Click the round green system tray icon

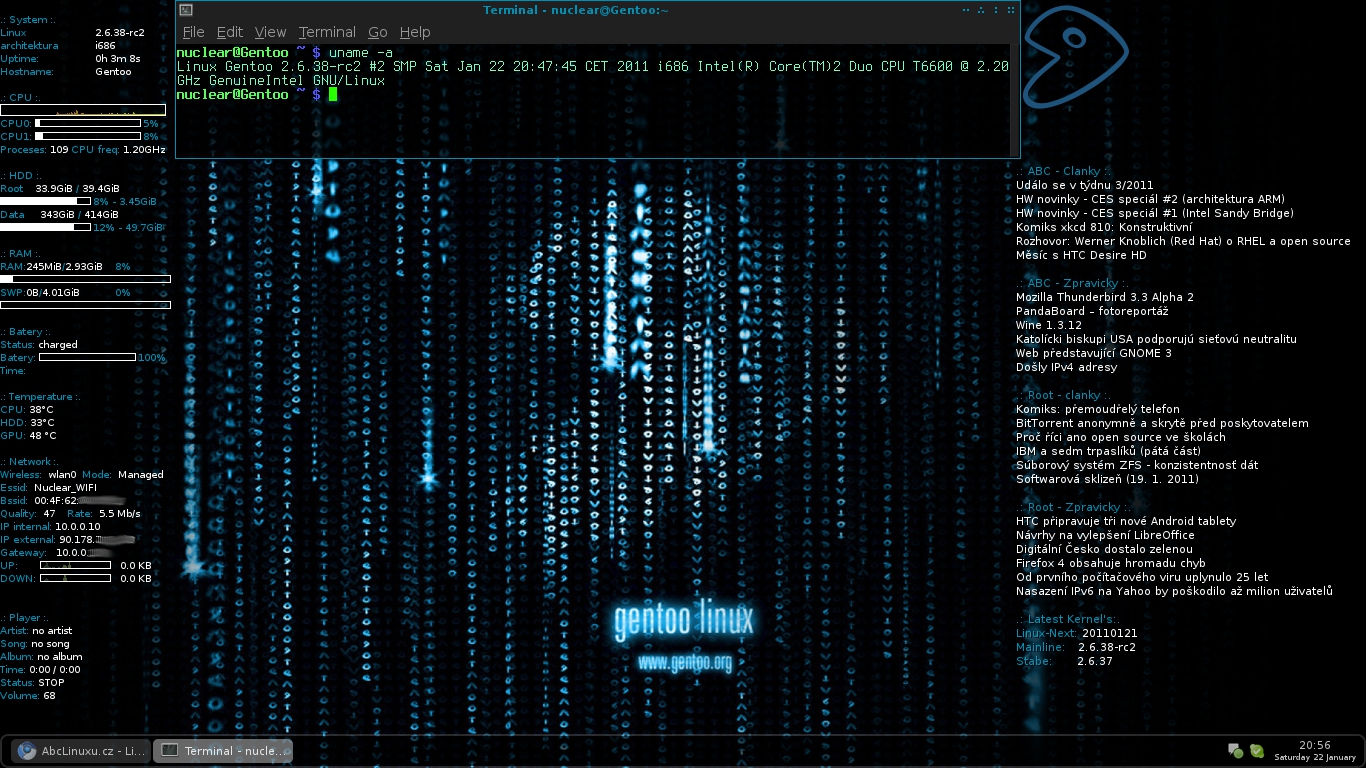(x=1256, y=750)
